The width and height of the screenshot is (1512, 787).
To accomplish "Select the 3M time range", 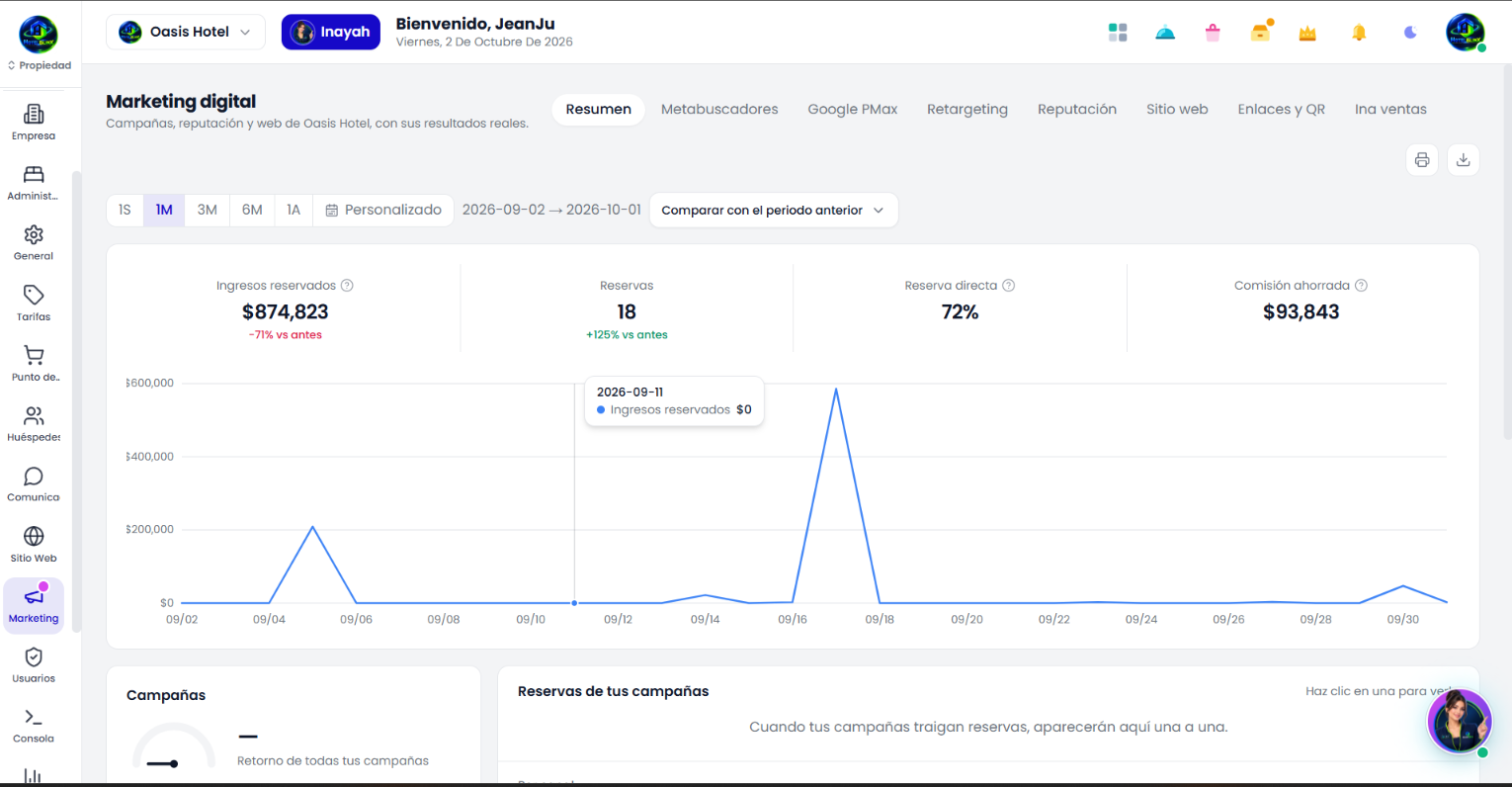I will (x=207, y=211).
